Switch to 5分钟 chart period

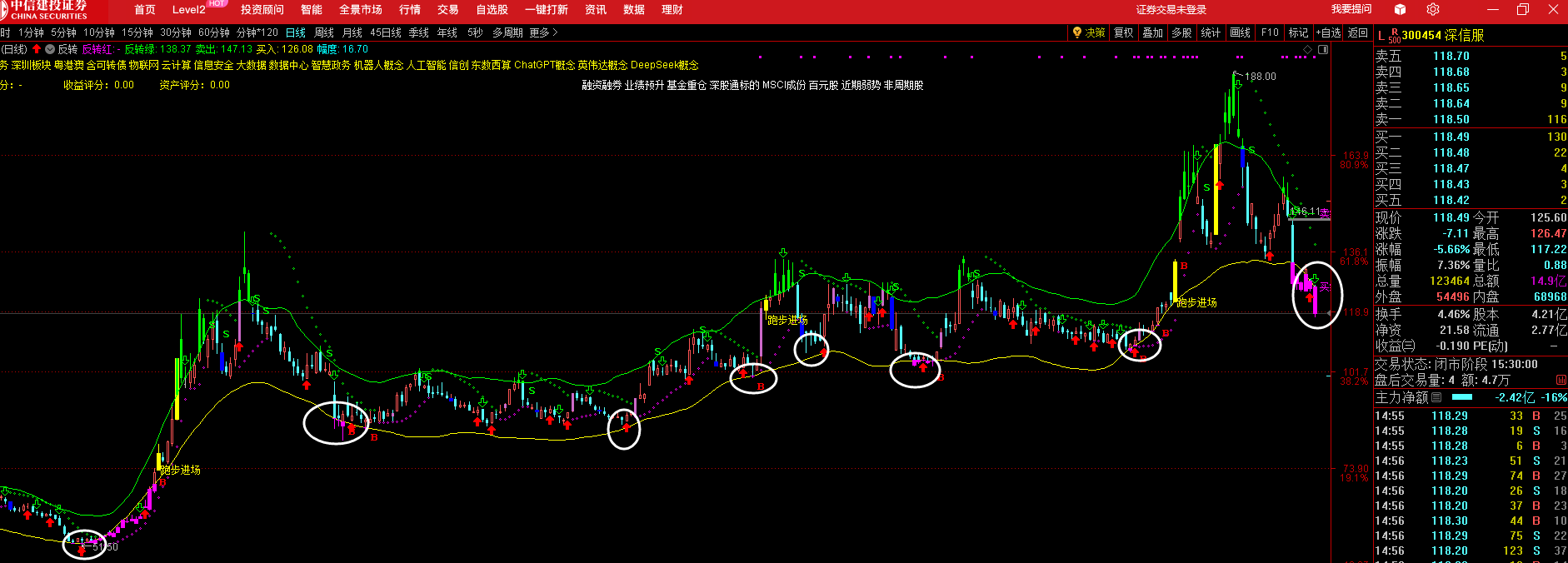pyautogui.click(x=63, y=32)
